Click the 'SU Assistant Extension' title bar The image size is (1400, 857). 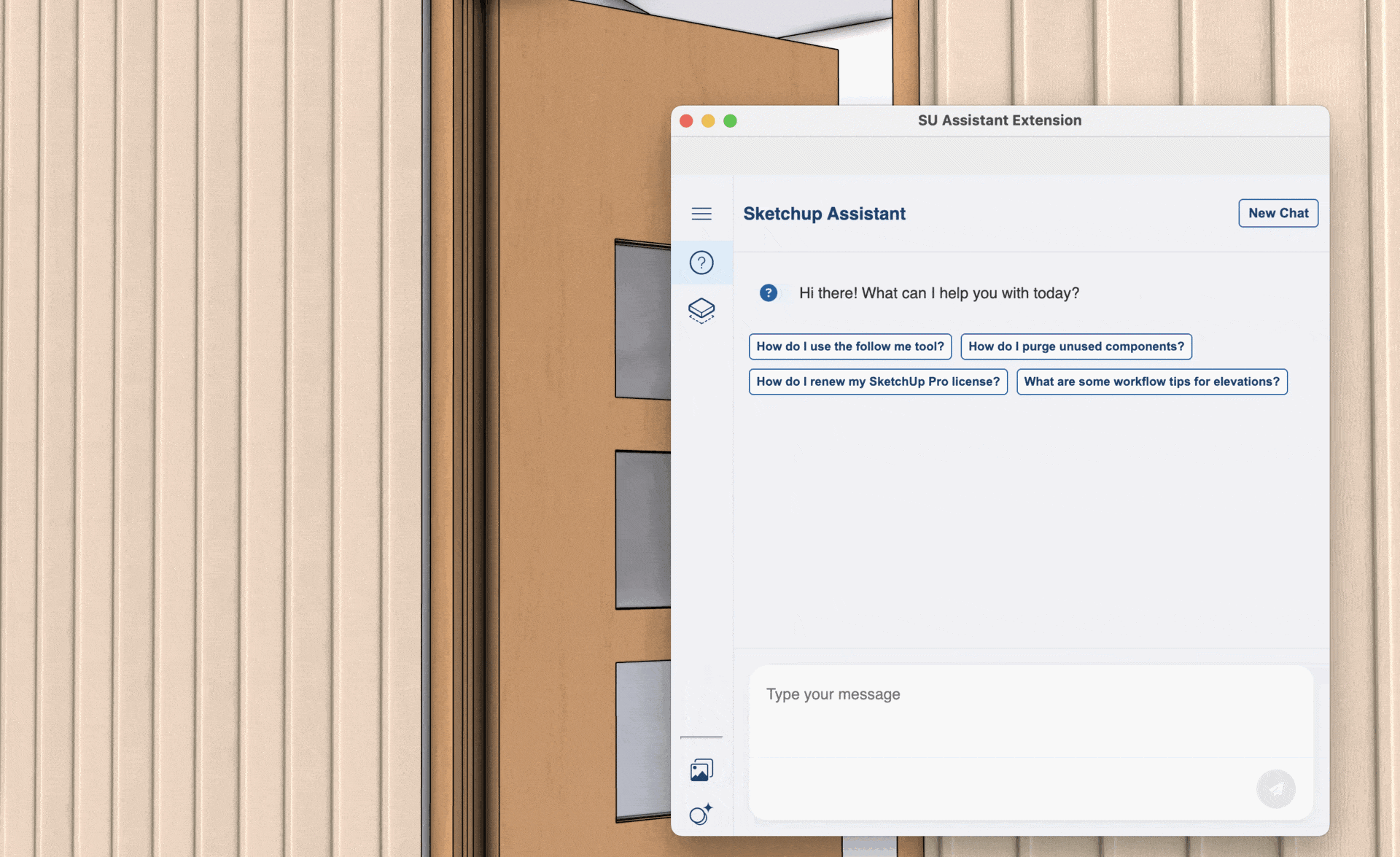999,120
